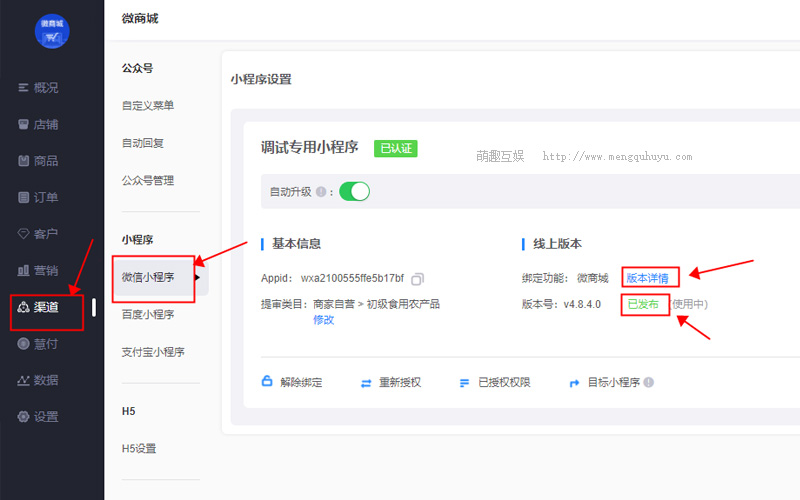Image resolution: width=800 pixels, height=500 pixels.
Task: Click the 线上版本 section heading
Action: 558,244
